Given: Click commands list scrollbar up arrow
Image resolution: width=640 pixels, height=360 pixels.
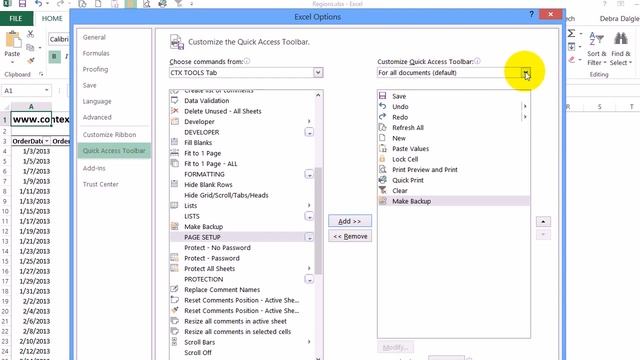Looking at the screenshot, I should point(318,95).
